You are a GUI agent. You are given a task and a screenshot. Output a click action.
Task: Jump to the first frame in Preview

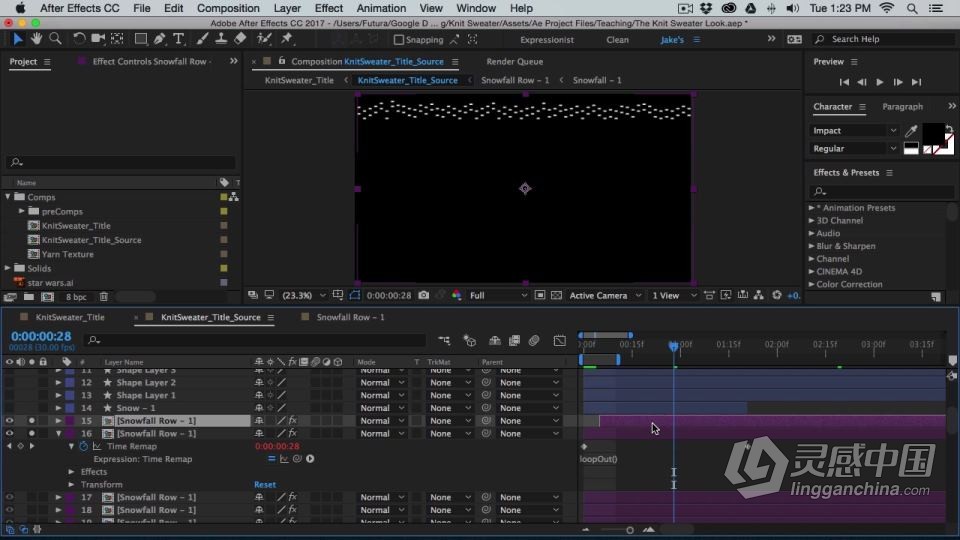coord(844,82)
